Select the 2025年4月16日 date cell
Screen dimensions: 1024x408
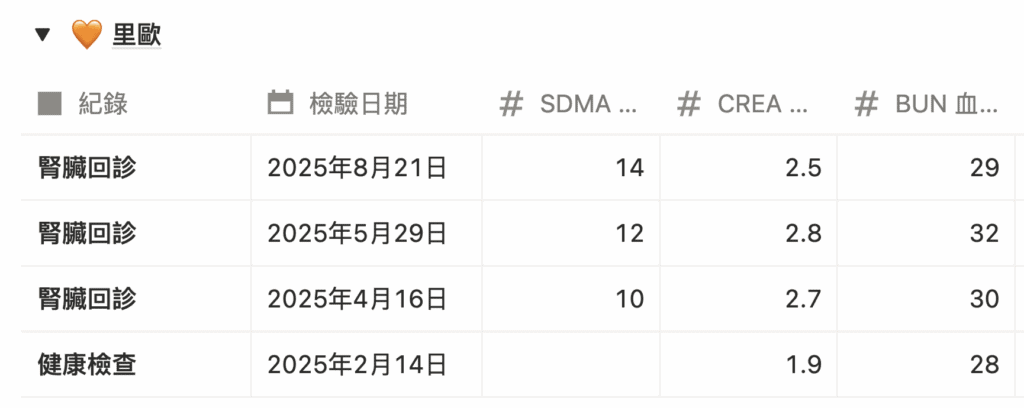coord(357,299)
